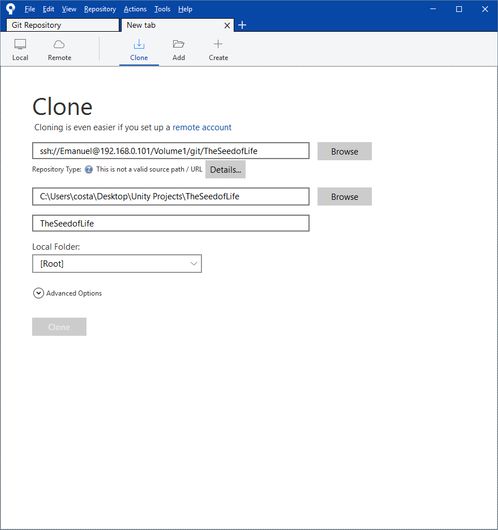498x530 pixels.
Task: Browse for the source path
Action: click(345, 151)
